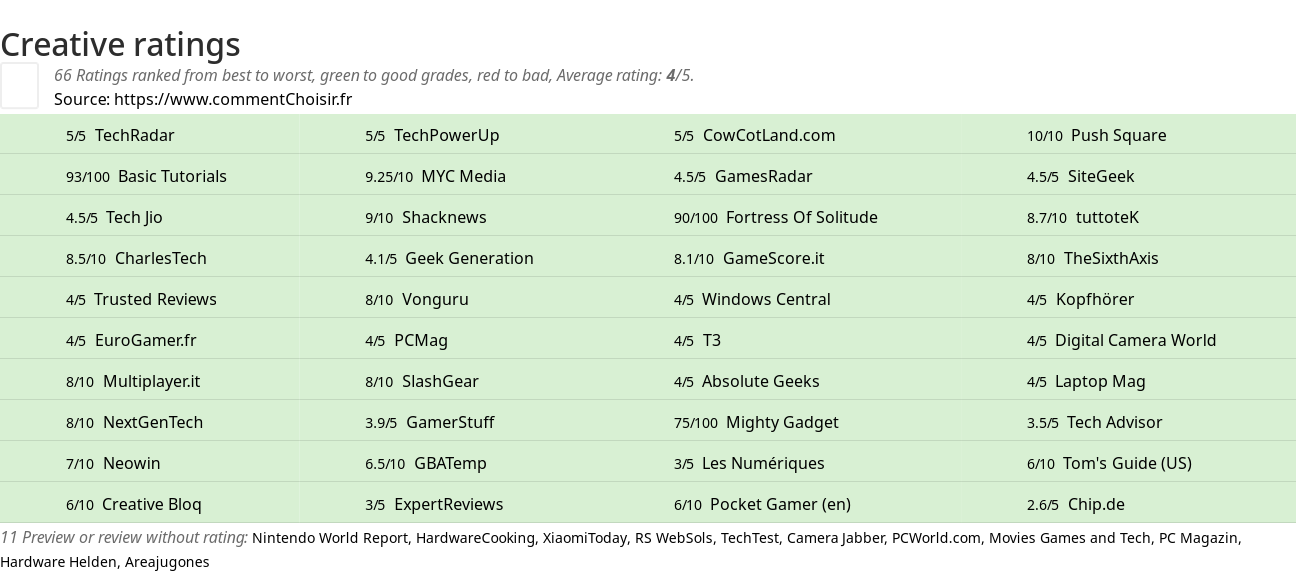Open the Tom's Guide (US) review
This screenshot has height=572, width=1296.
1127,463
